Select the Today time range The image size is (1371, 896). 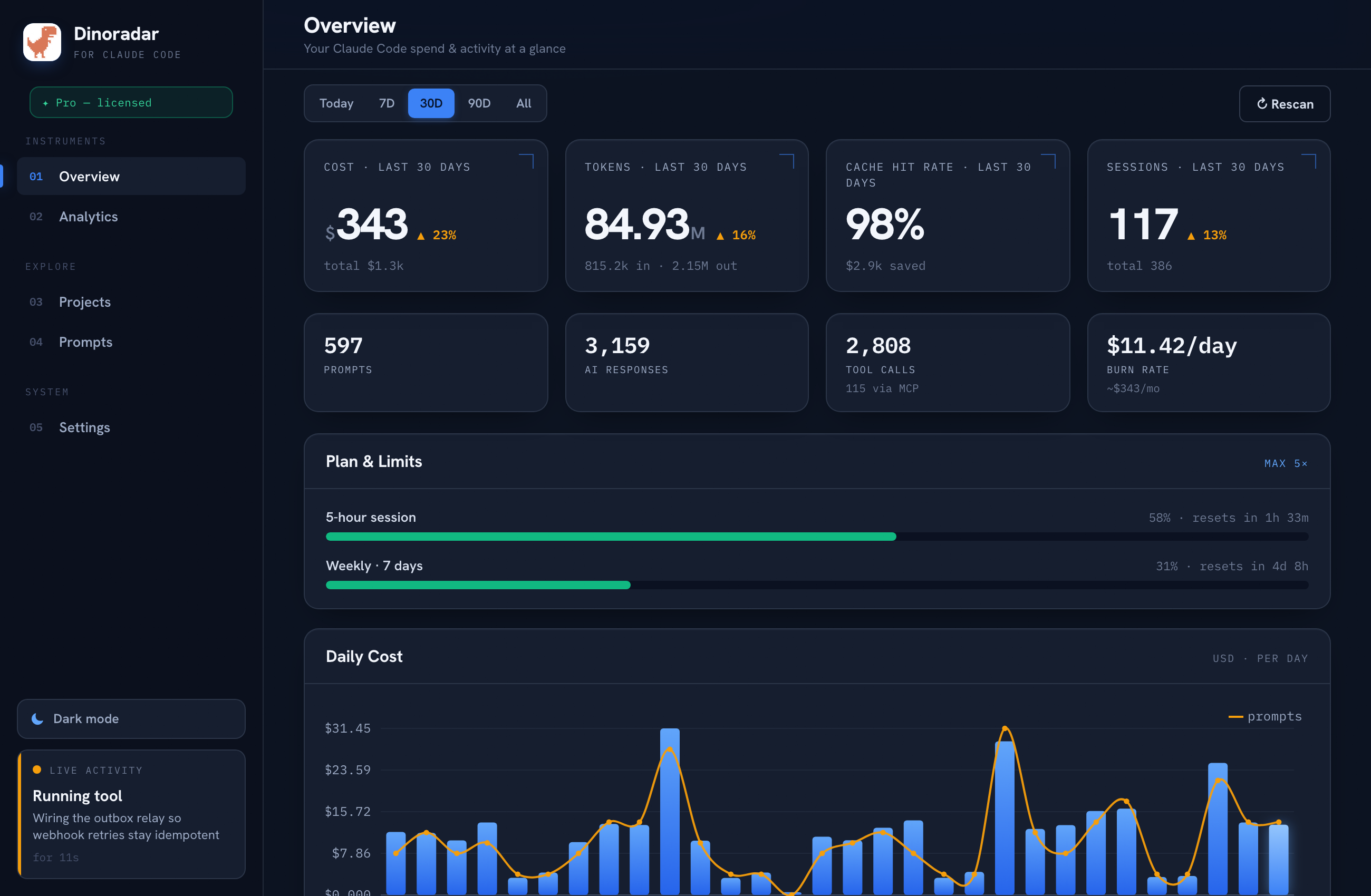point(336,103)
